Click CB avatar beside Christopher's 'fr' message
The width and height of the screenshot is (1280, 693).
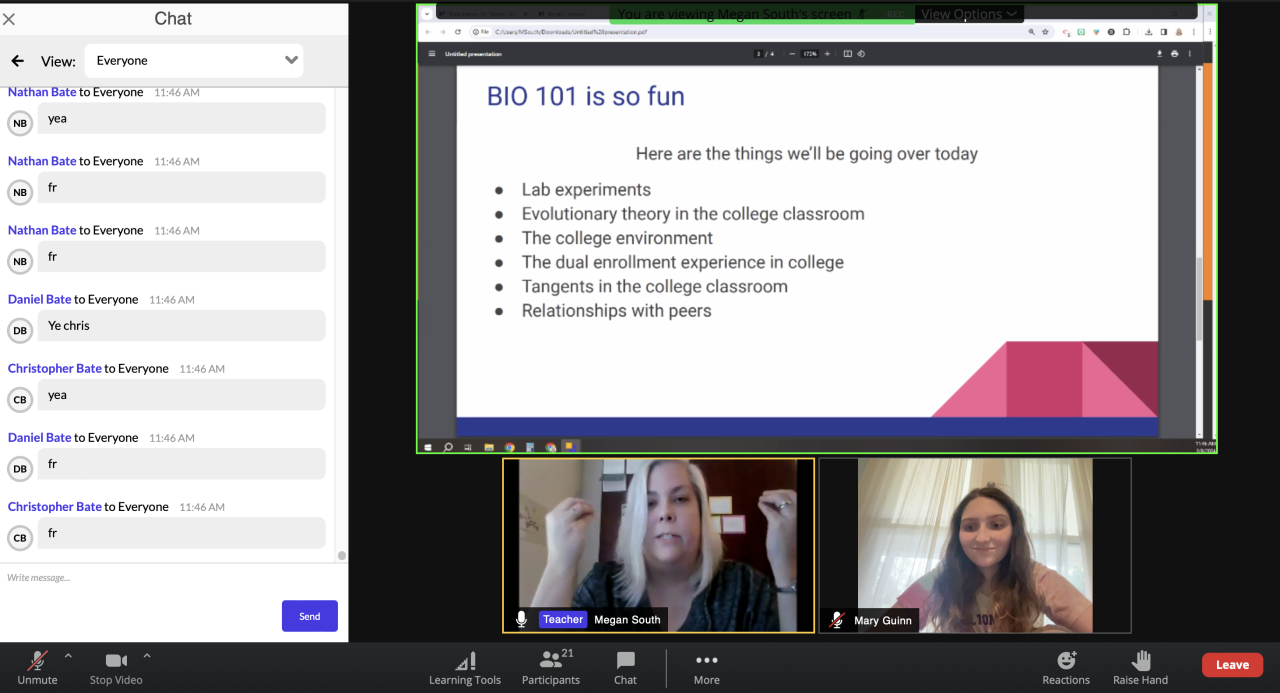(20, 538)
